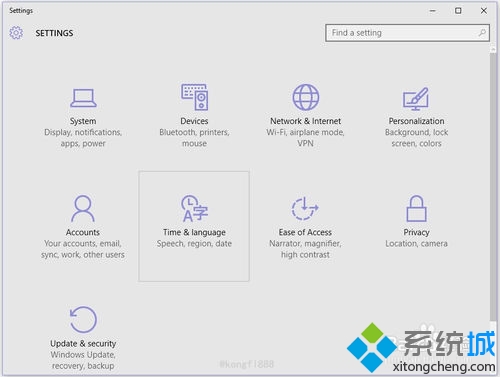Maximize the Settings window
This screenshot has height=377, width=500.
(458, 11)
